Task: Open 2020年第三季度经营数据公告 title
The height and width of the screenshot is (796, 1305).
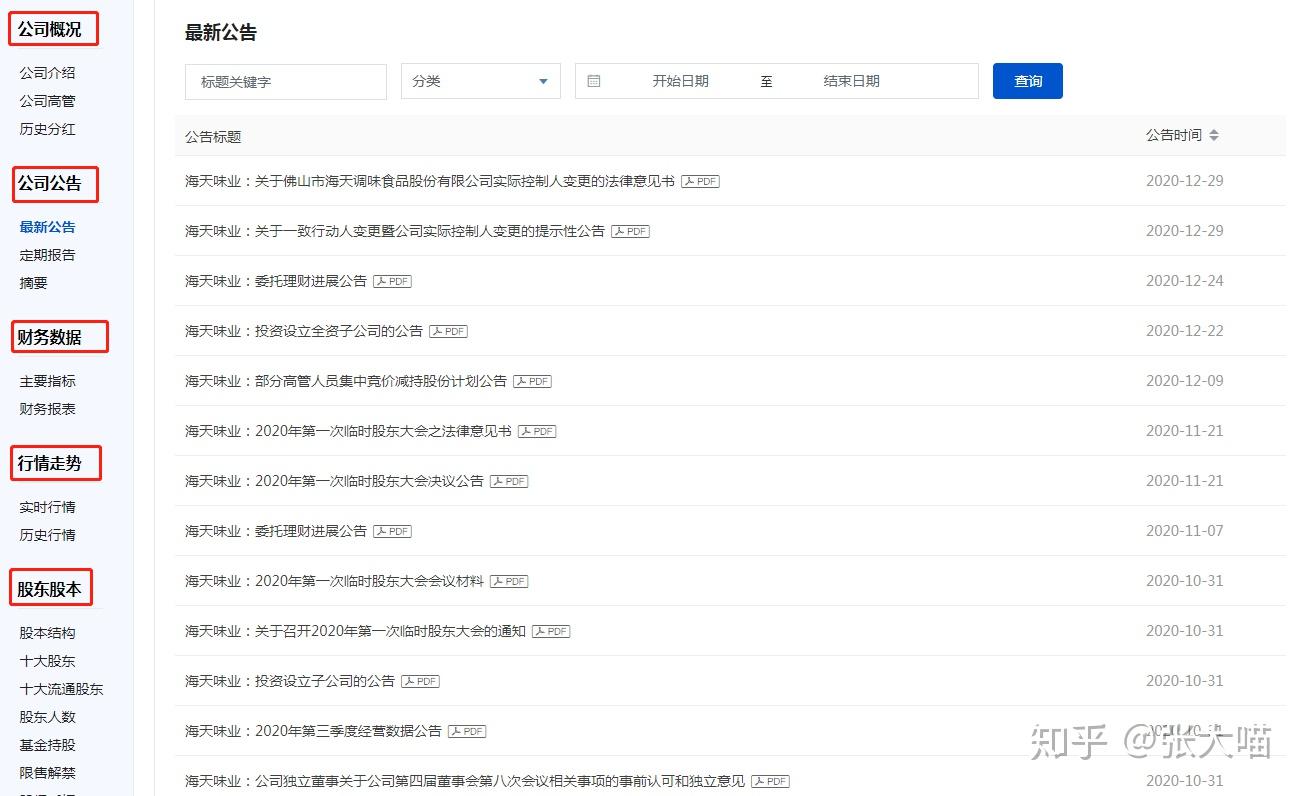Action: 313,731
